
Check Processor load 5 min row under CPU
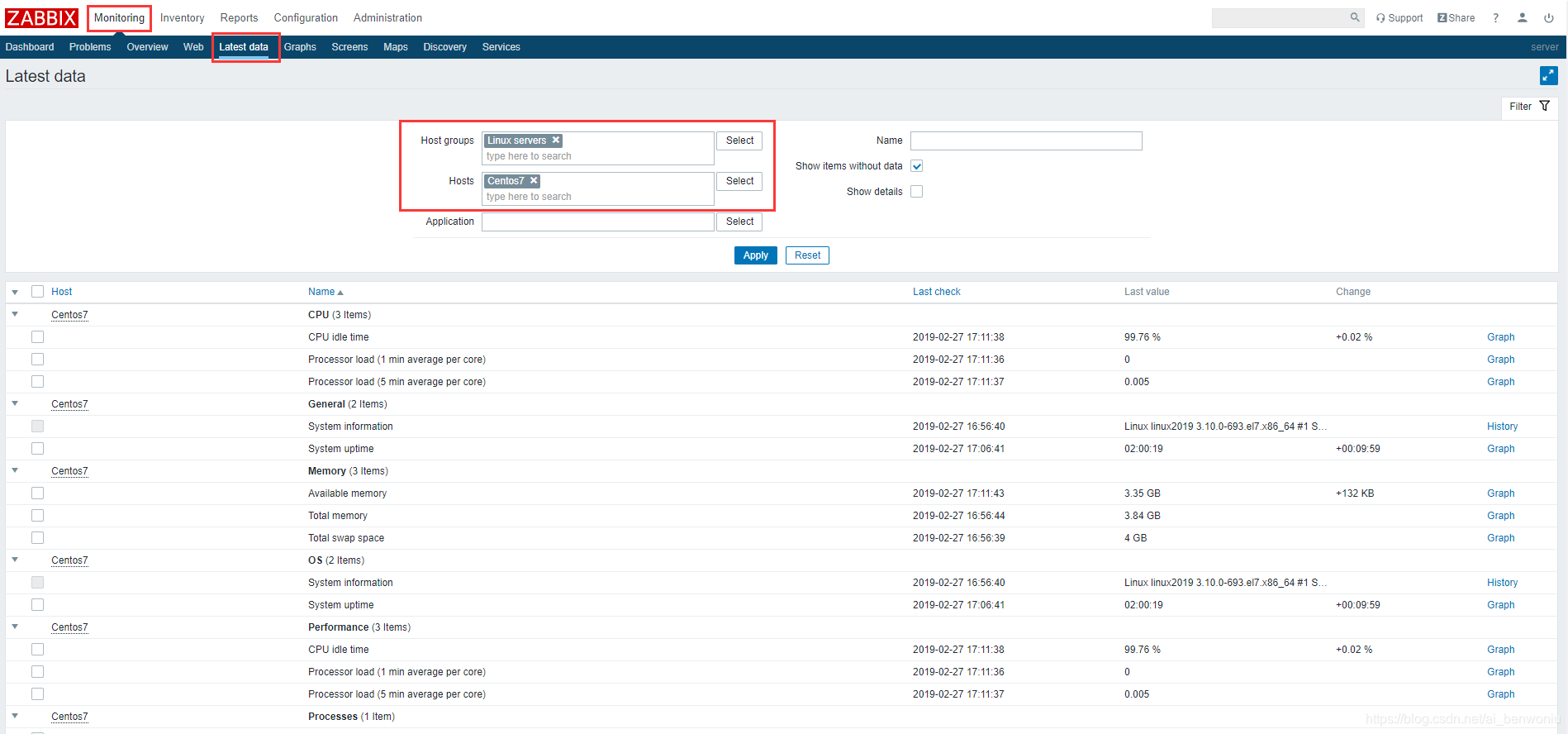coord(37,382)
